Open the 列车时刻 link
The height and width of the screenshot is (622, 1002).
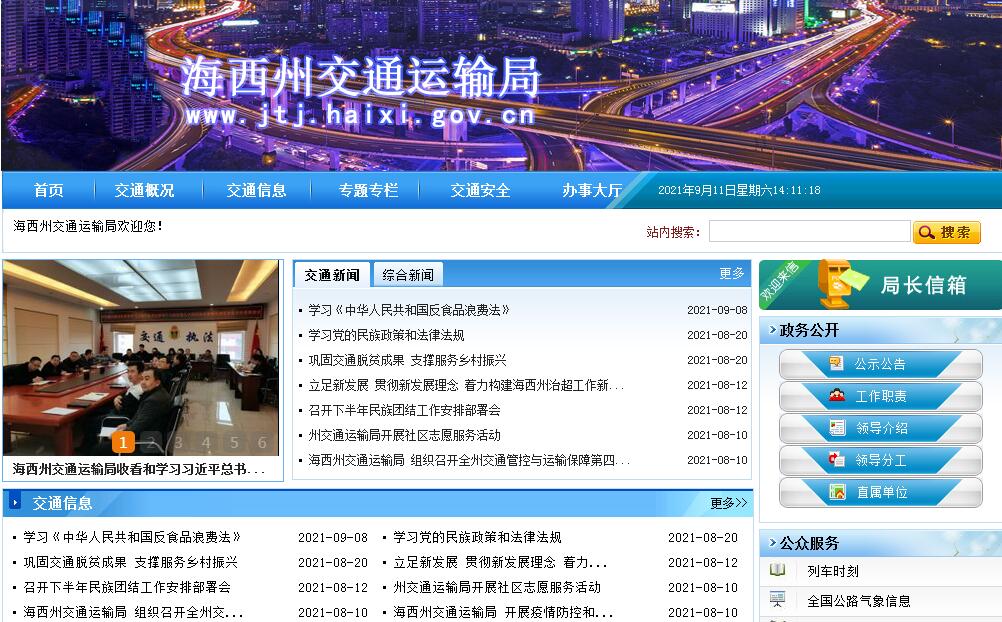[x=833, y=571]
